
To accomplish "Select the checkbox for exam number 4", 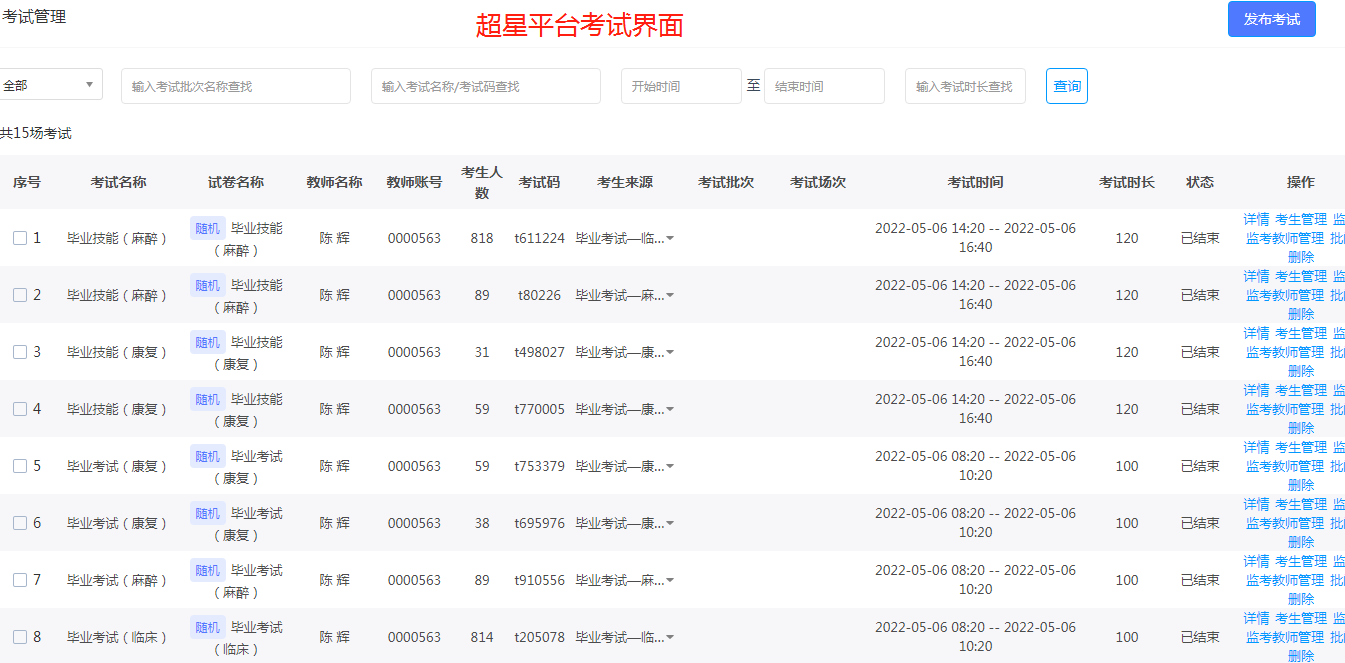I will tap(20, 409).
